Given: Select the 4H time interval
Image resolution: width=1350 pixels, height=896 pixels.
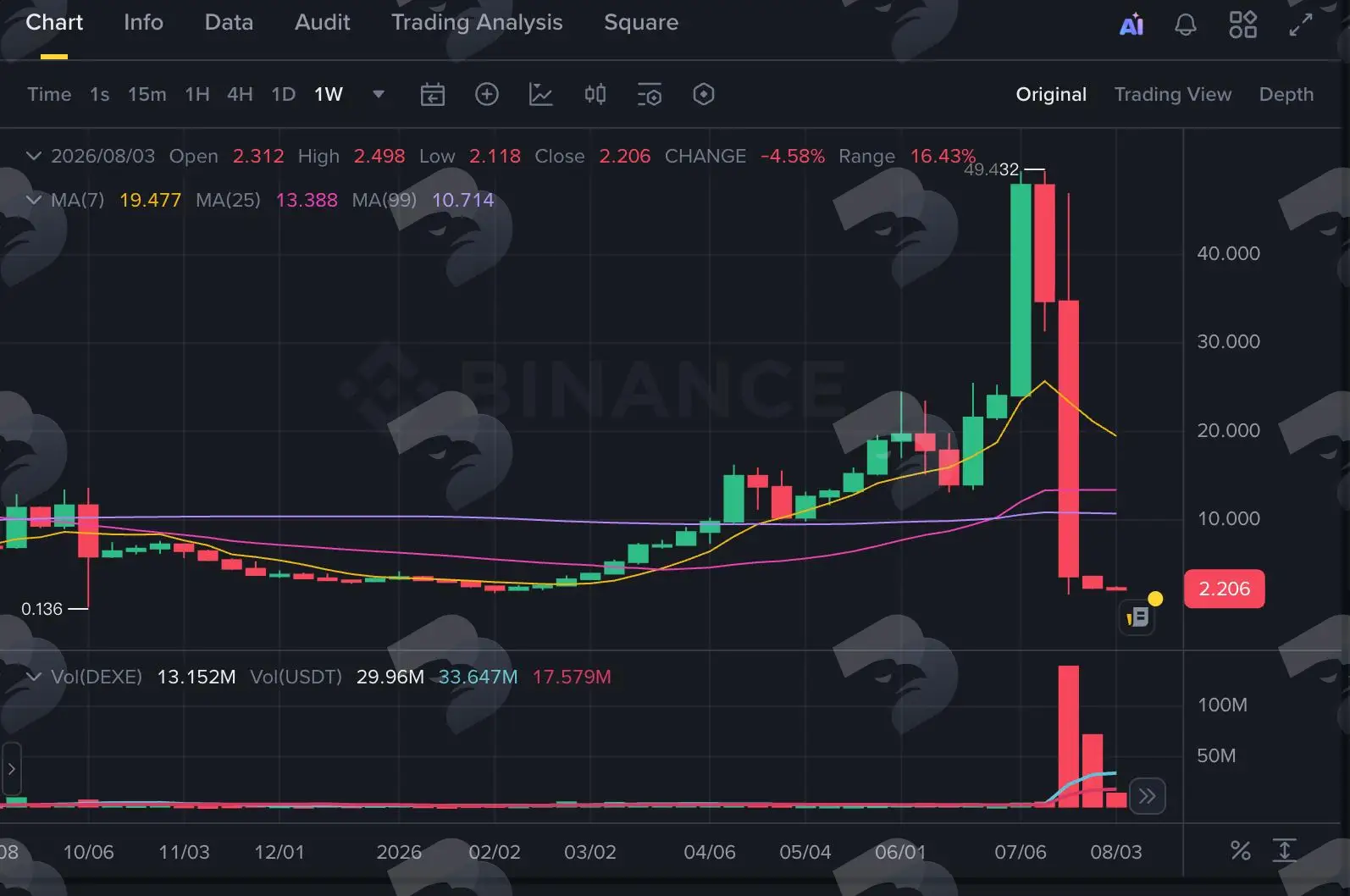Looking at the screenshot, I should [240, 94].
